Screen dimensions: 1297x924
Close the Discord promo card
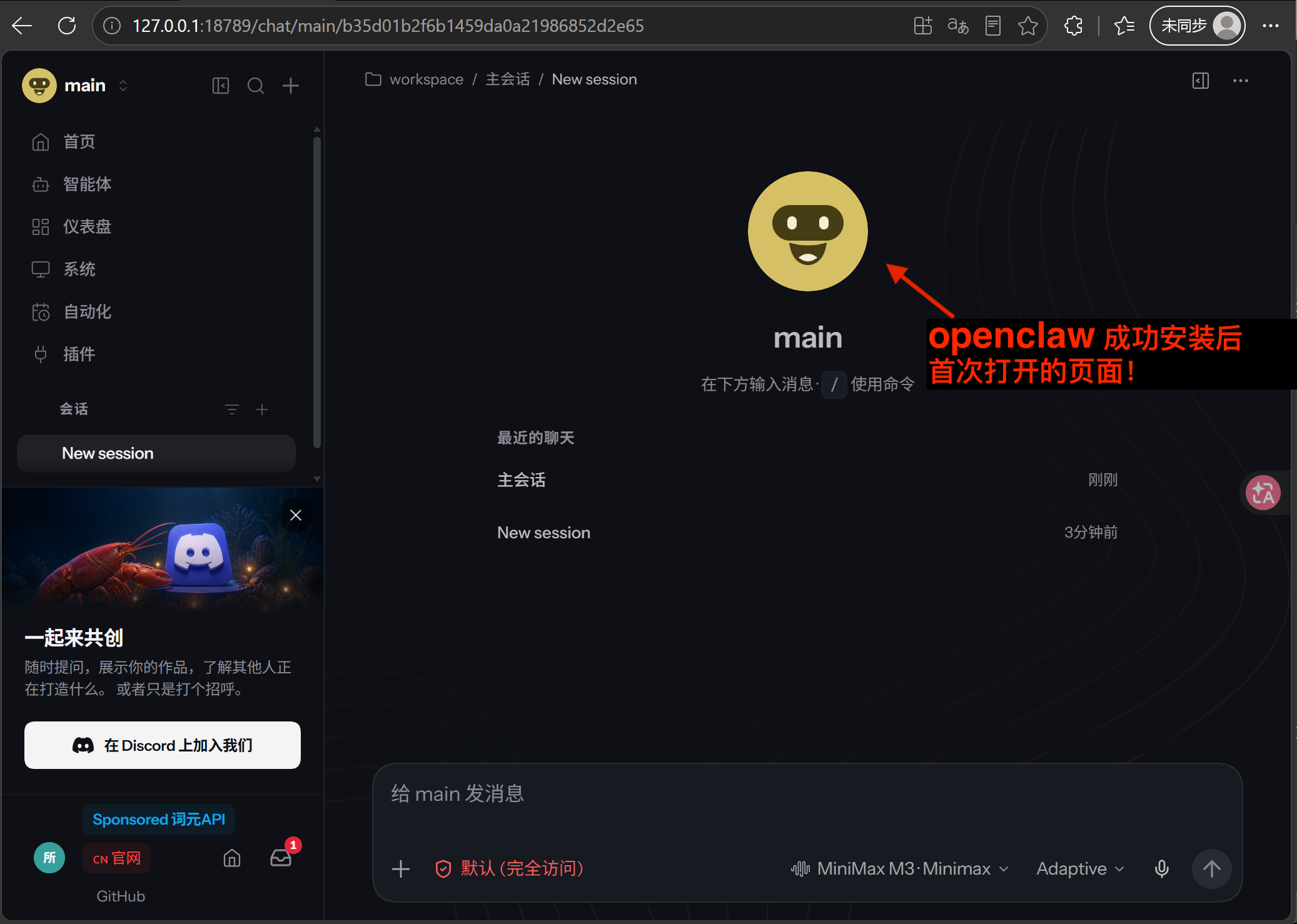pyautogui.click(x=296, y=515)
